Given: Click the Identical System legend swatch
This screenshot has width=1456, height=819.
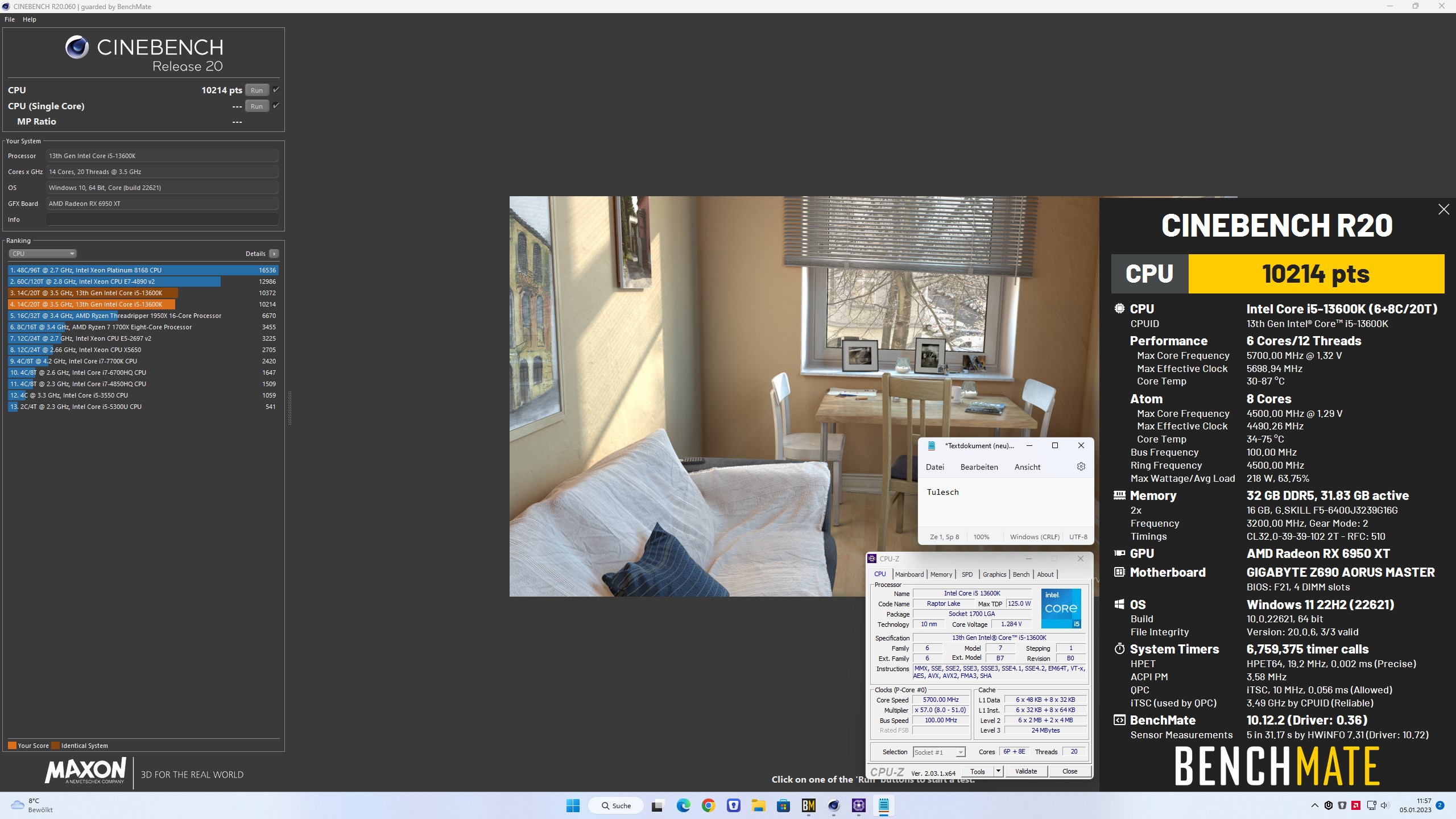Looking at the screenshot, I should (55, 746).
